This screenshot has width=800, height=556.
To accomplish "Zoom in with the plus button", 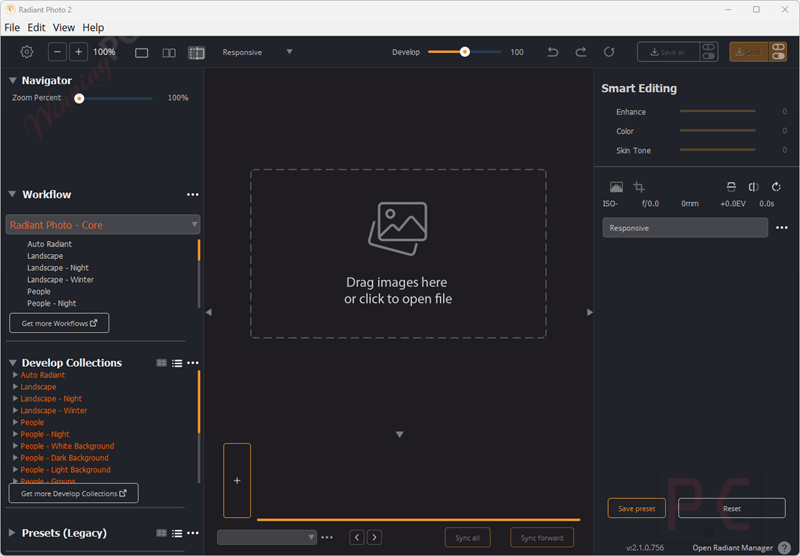I will tap(78, 52).
